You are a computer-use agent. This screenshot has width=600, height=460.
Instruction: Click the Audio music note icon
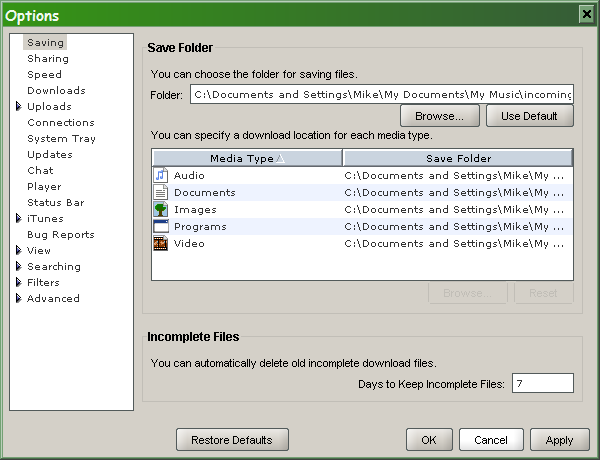(160, 175)
